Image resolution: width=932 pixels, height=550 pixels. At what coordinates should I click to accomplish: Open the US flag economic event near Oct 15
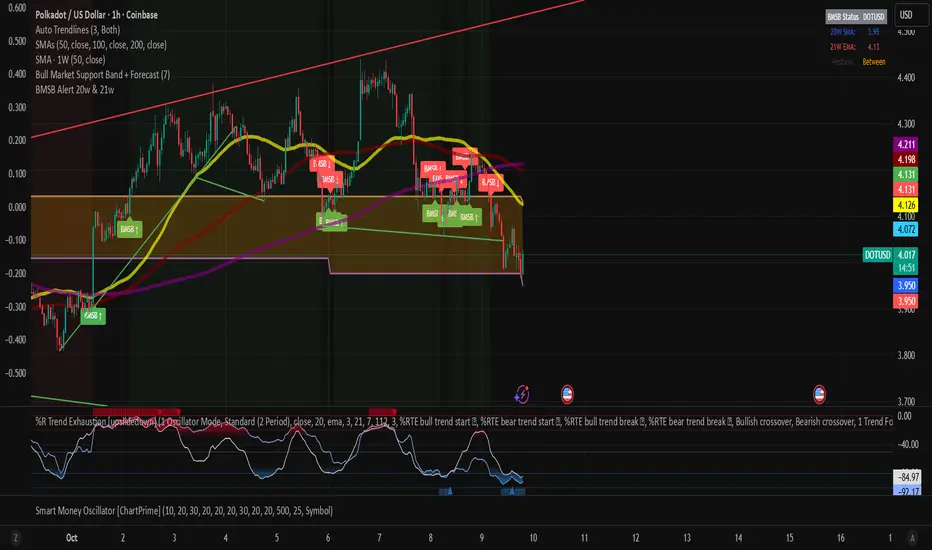(x=819, y=394)
